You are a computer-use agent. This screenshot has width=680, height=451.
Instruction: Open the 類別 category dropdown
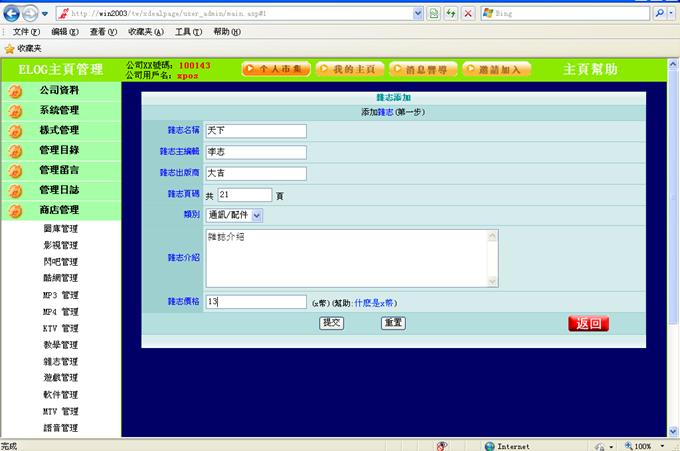tap(256, 215)
